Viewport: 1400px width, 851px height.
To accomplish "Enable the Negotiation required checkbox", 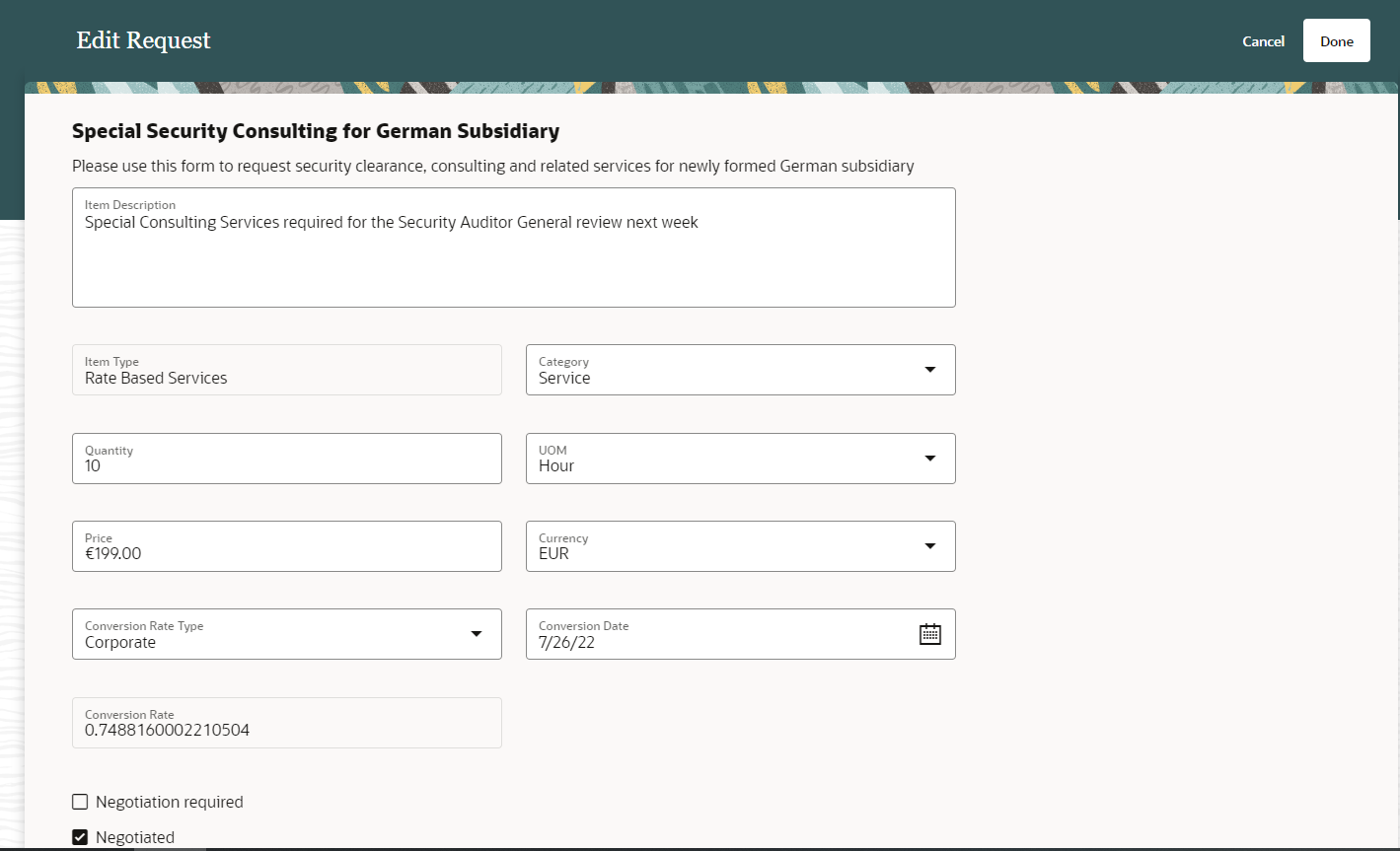I will (80, 802).
